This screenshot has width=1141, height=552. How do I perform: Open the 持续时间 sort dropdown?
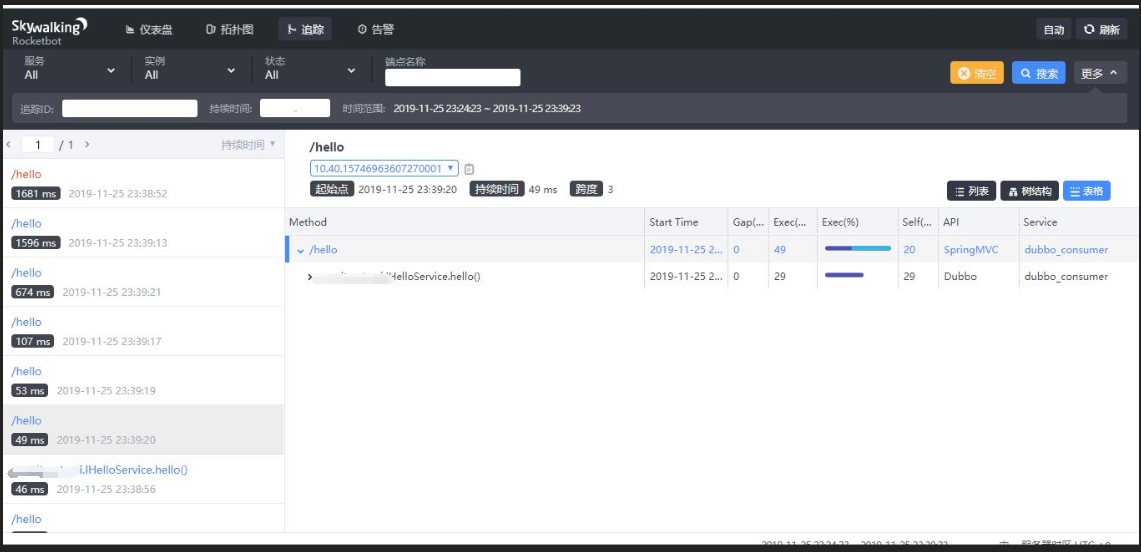click(248, 145)
